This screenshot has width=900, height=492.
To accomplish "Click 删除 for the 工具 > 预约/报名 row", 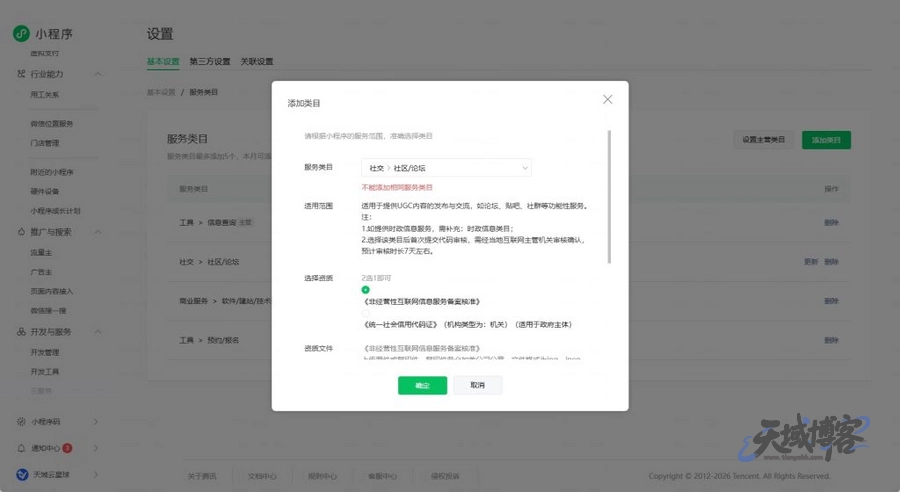I will (831, 340).
